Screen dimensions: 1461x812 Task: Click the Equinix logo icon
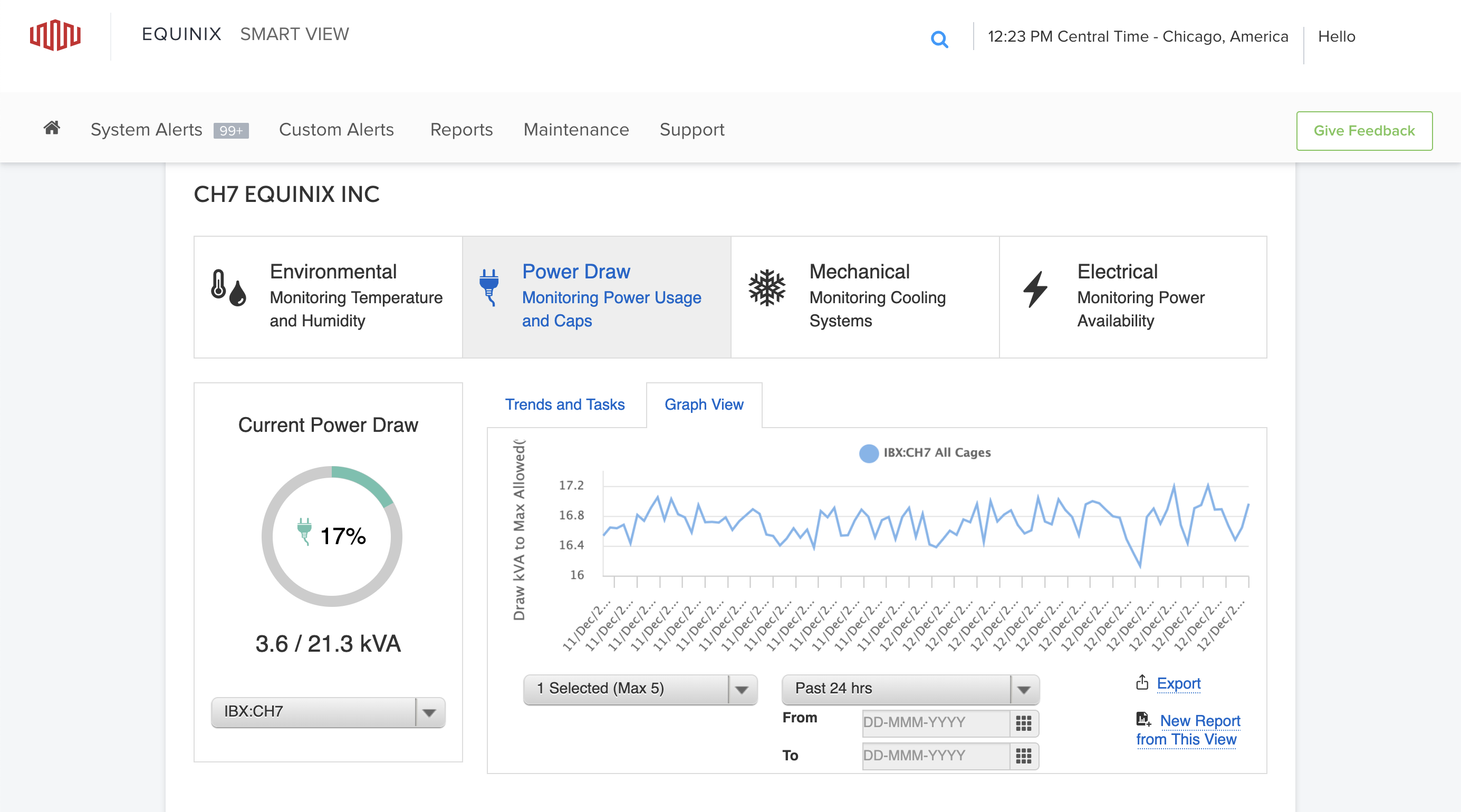point(55,35)
